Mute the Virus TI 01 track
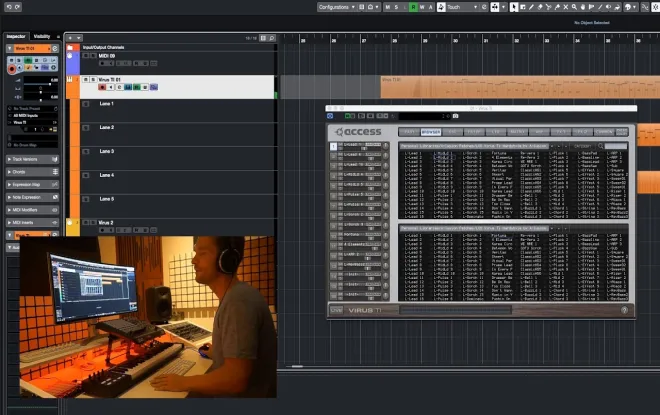 tap(85, 79)
